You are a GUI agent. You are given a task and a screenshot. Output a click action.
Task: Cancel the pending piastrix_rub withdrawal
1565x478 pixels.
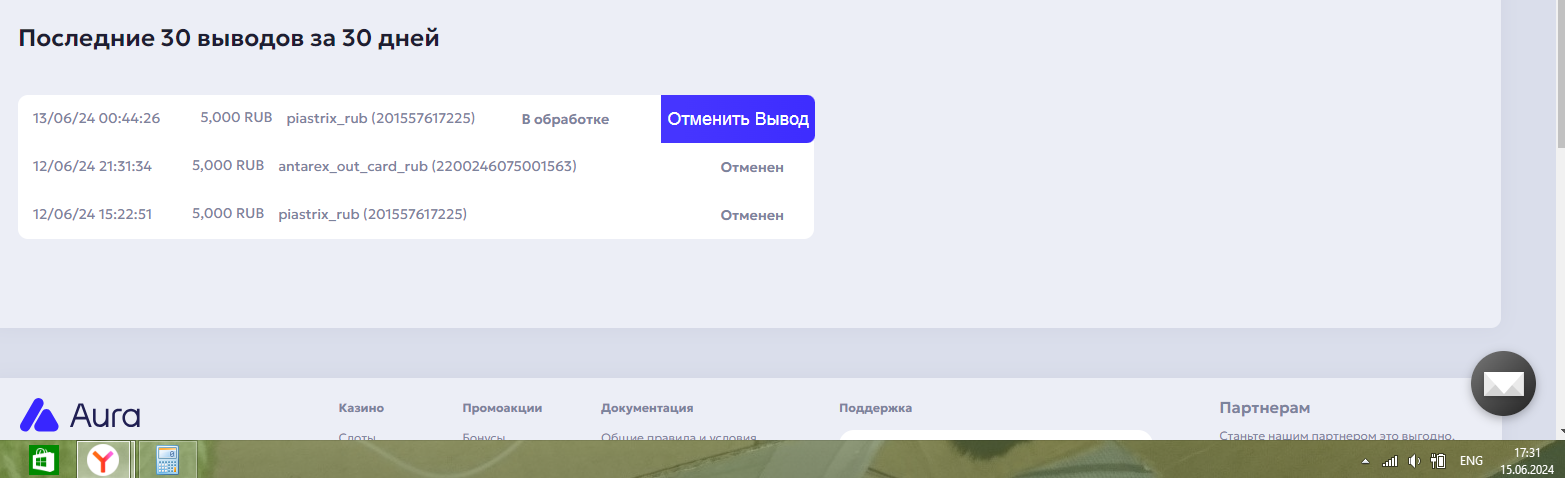pos(738,119)
